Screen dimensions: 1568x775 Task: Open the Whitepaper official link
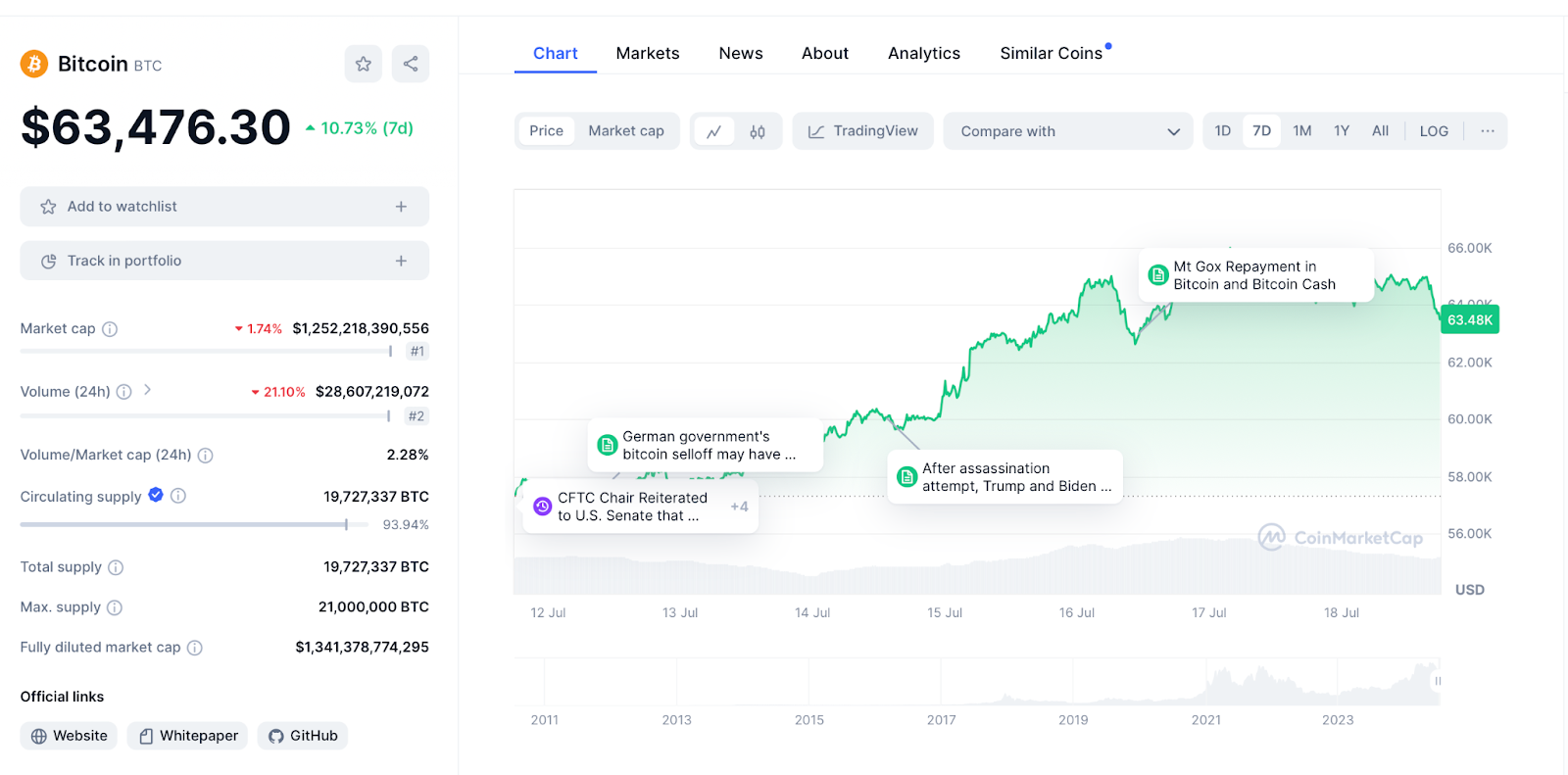pyautogui.click(x=187, y=736)
